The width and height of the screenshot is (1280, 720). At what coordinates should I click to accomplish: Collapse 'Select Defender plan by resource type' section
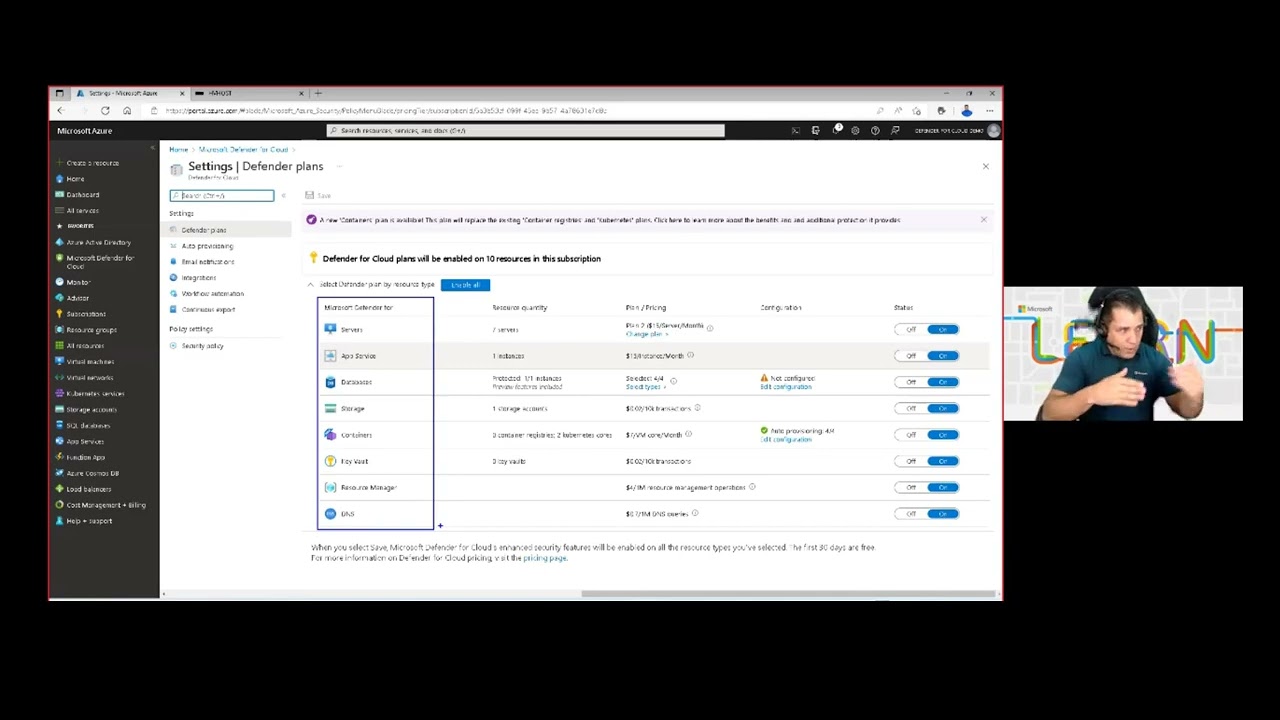[x=310, y=285]
